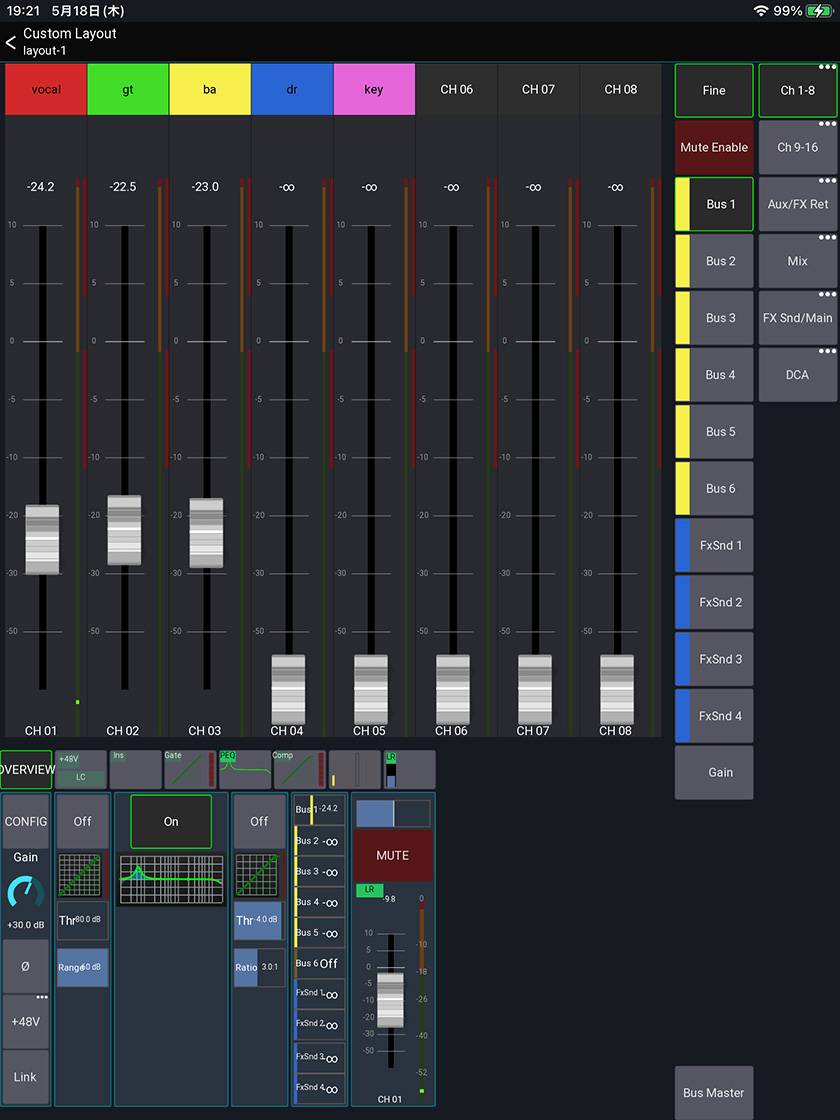
Task: Open the LR pan thumbnail in strip
Action: click(x=409, y=769)
